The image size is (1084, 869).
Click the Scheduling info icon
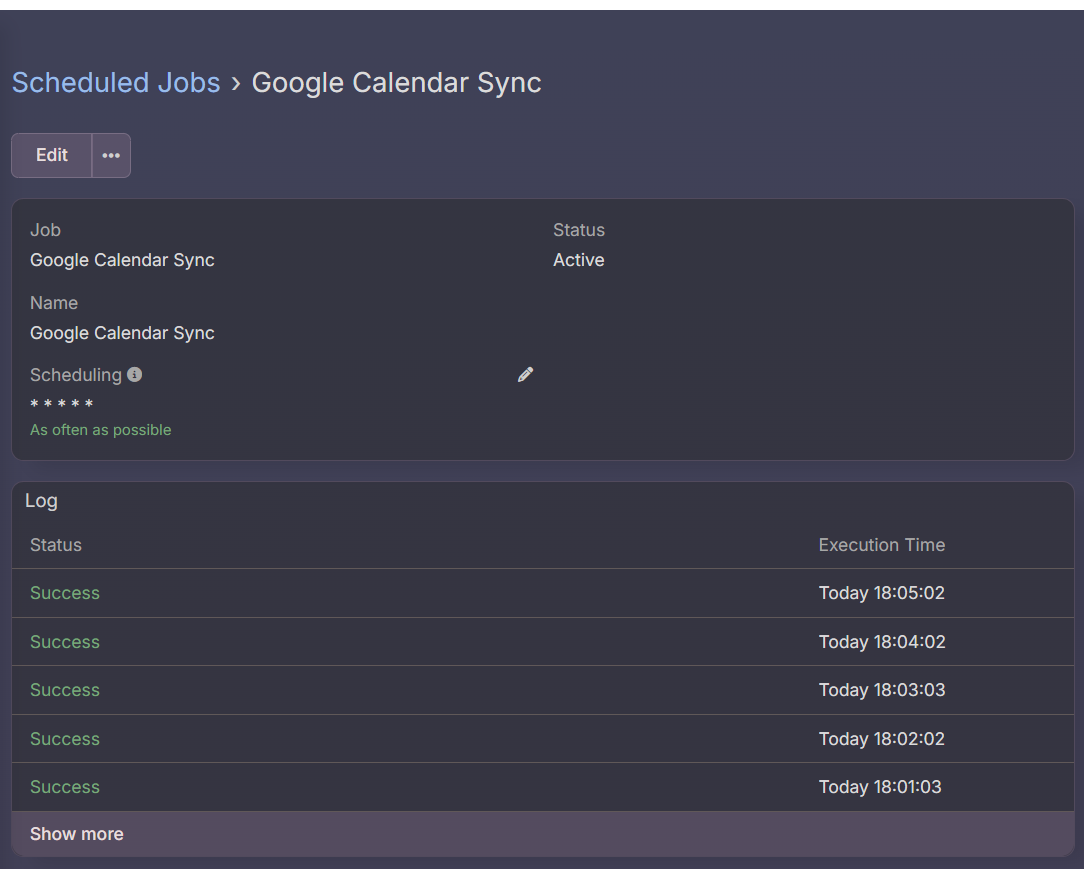click(x=135, y=375)
